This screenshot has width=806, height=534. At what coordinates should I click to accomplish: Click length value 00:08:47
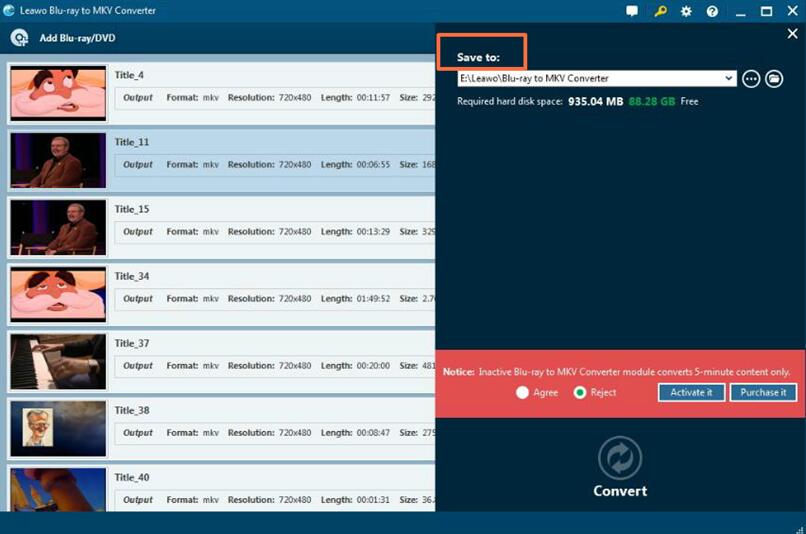[x=373, y=433]
